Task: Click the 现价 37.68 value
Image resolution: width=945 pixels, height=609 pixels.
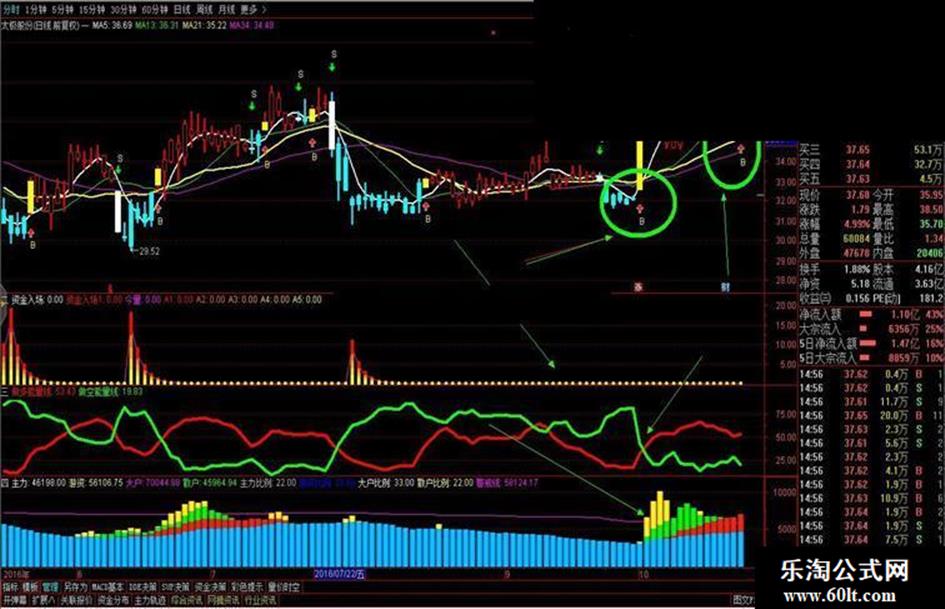Action: click(x=856, y=195)
